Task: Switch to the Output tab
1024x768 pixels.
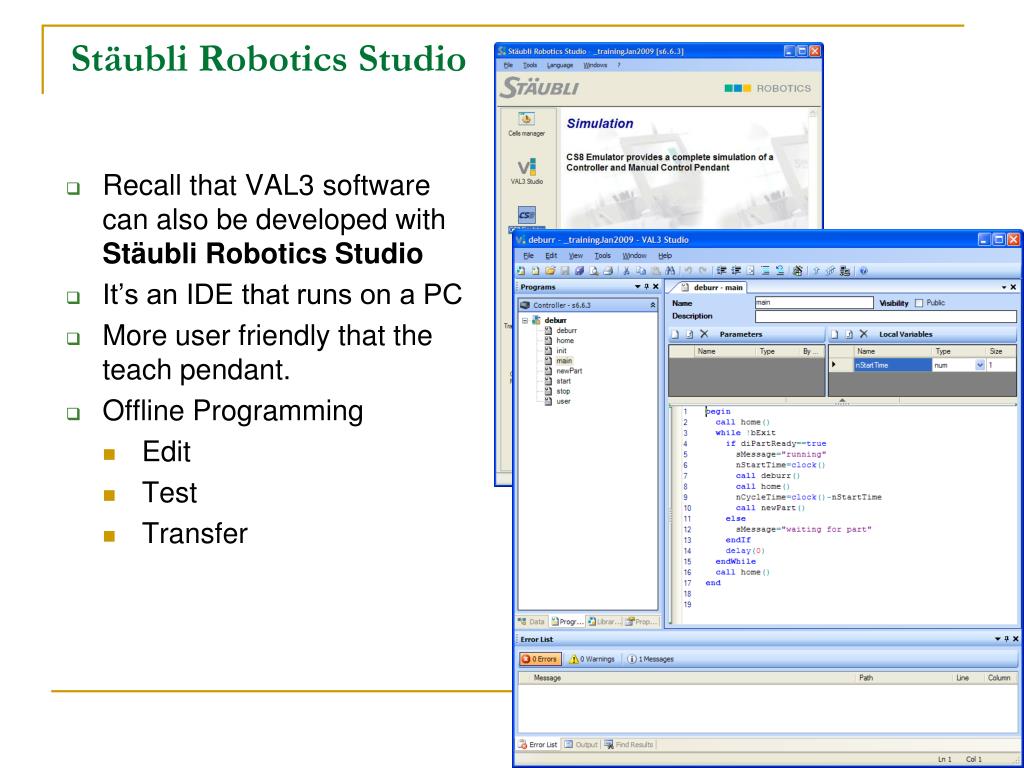Action: [581, 744]
